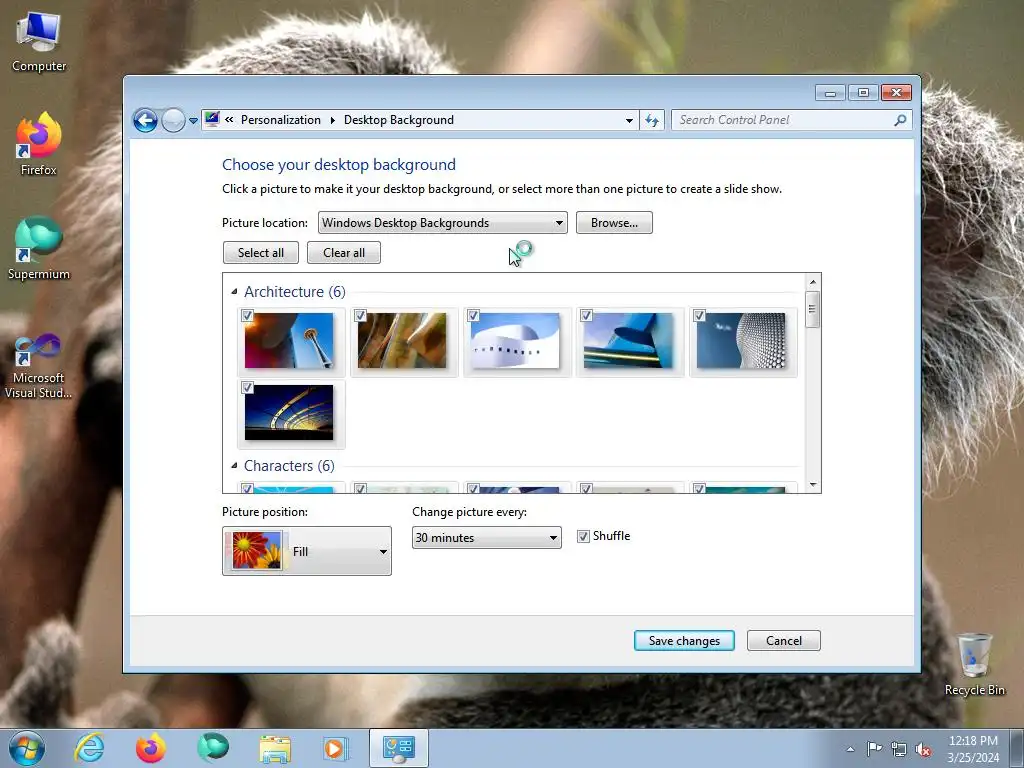This screenshot has height=768, width=1024.
Task: Toggle the Shuffle checkbox
Action: click(x=583, y=536)
